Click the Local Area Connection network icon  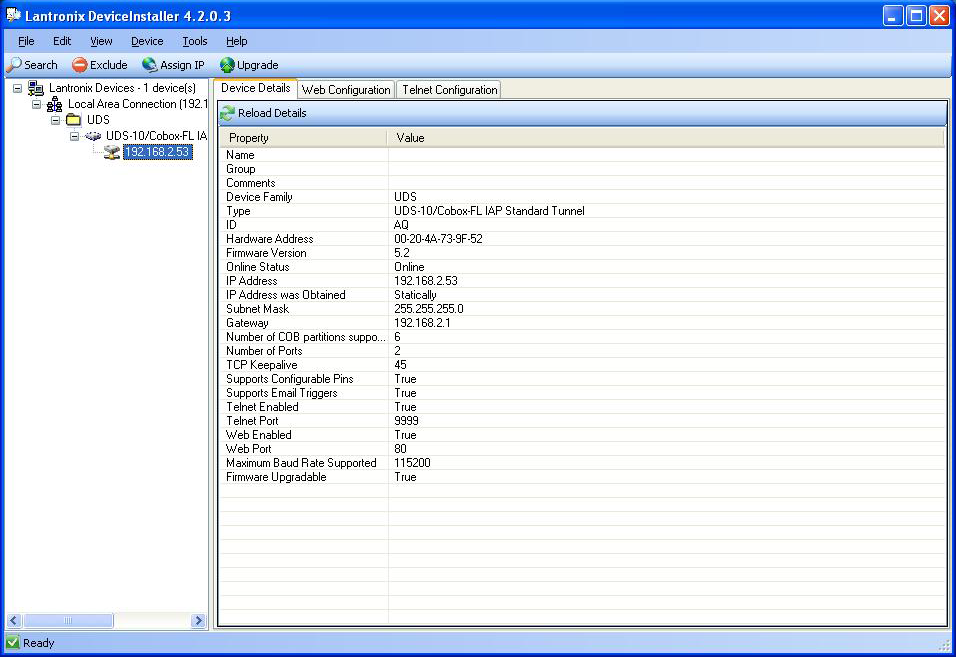tap(55, 104)
